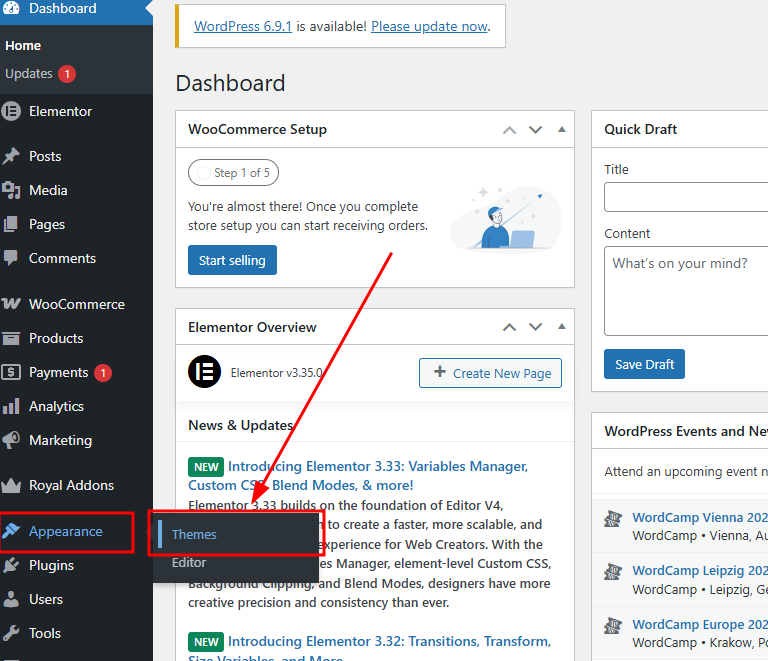Open the Elementor menu label
768x661 pixels.
click(60, 111)
